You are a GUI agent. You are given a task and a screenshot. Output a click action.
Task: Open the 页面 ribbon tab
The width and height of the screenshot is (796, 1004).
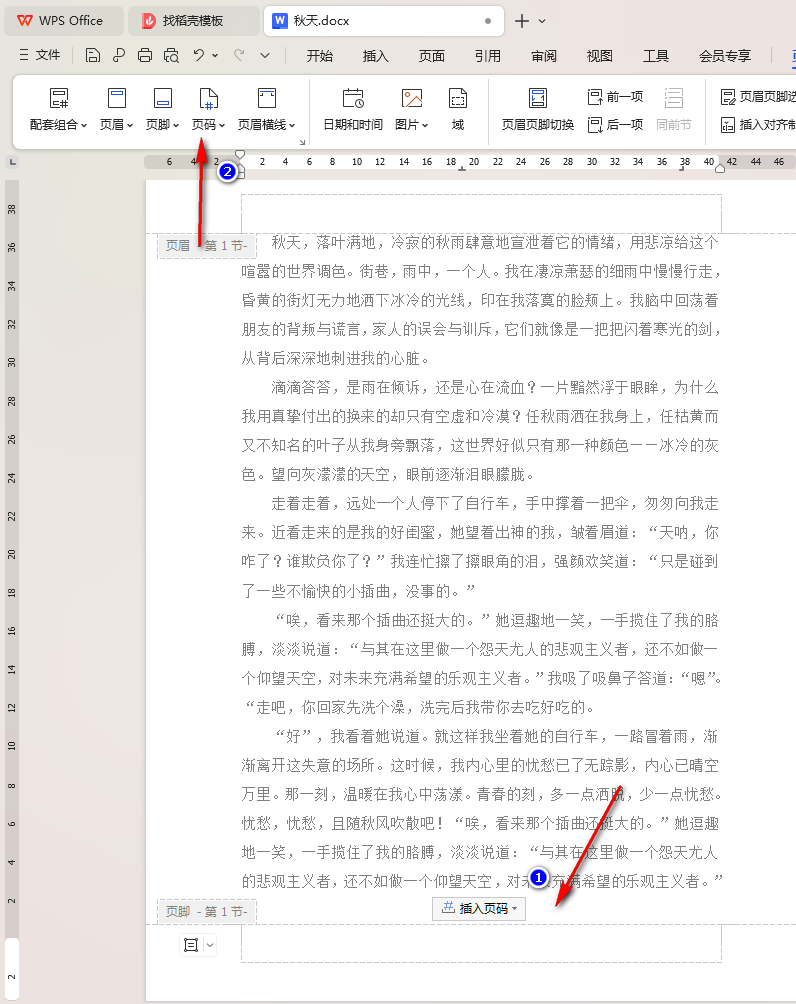pos(432,56)
